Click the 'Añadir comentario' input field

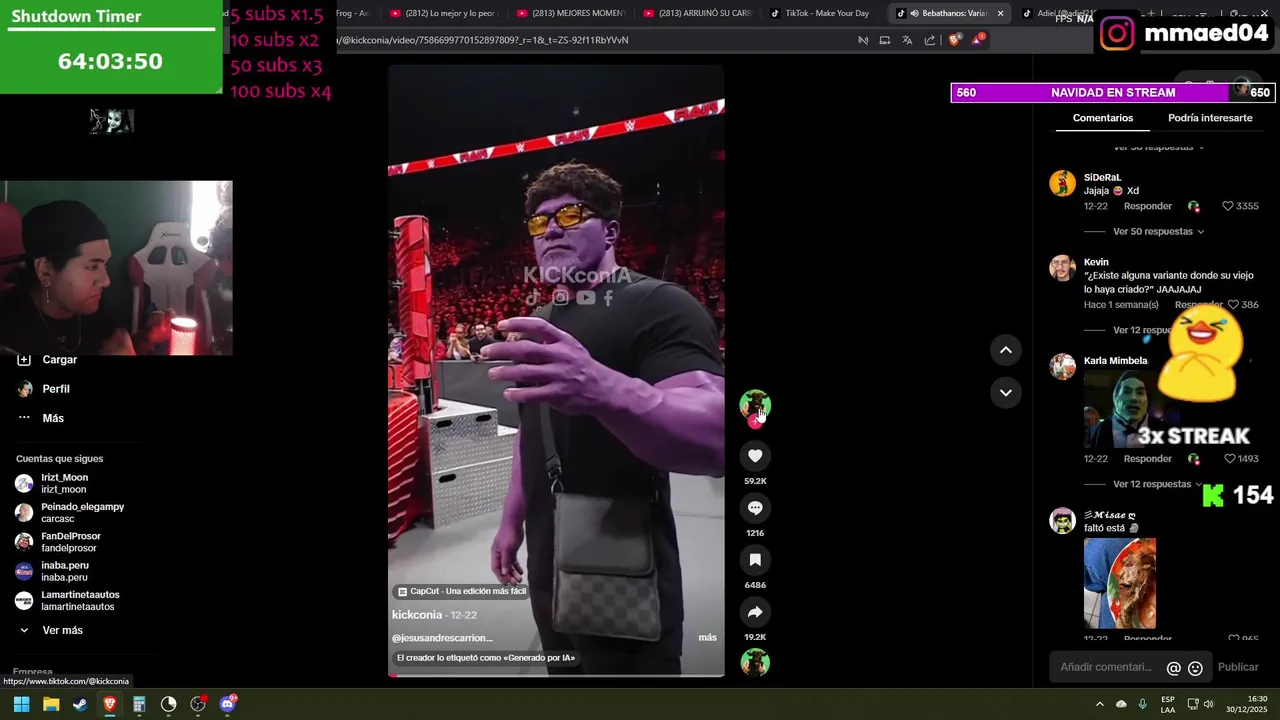point(1107,667)
